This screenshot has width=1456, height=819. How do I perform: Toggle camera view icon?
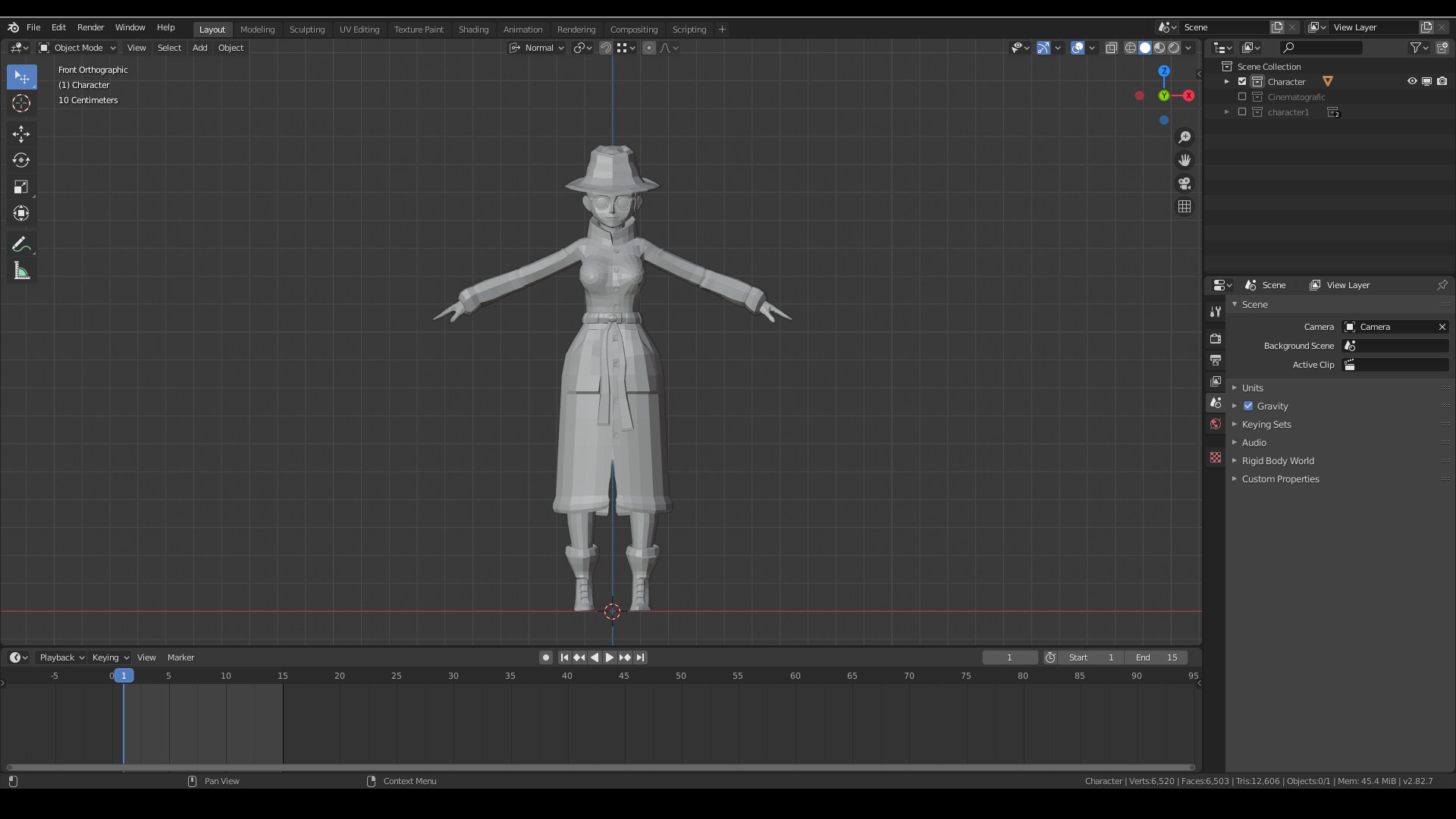[x=1185, y=184]
